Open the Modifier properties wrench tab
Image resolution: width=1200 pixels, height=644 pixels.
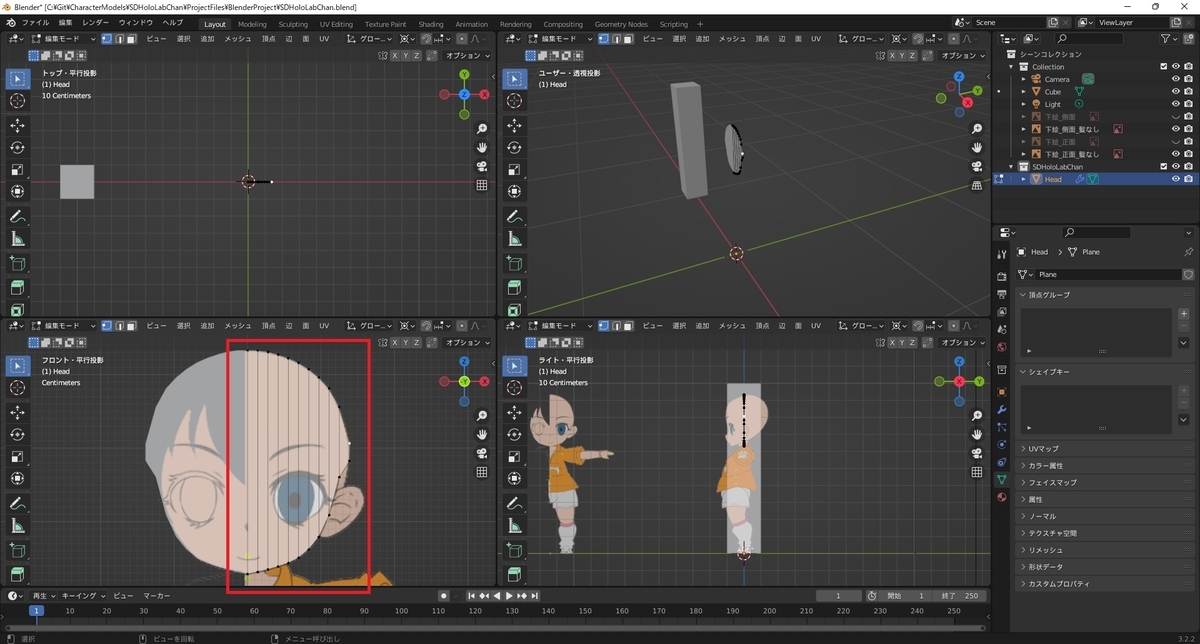tap(1002, 410)
